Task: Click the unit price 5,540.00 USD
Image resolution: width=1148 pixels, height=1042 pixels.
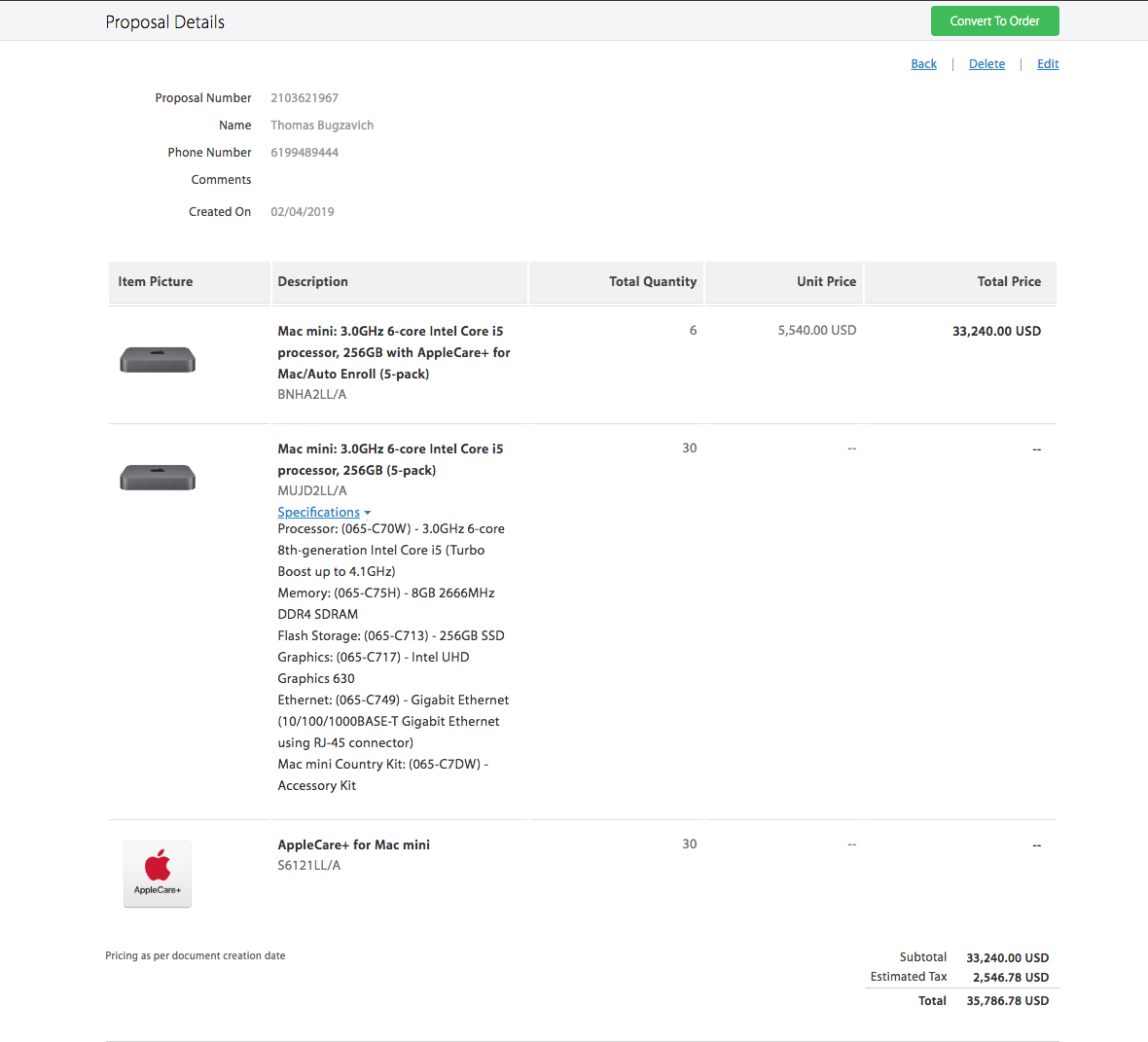Action: 816,330
